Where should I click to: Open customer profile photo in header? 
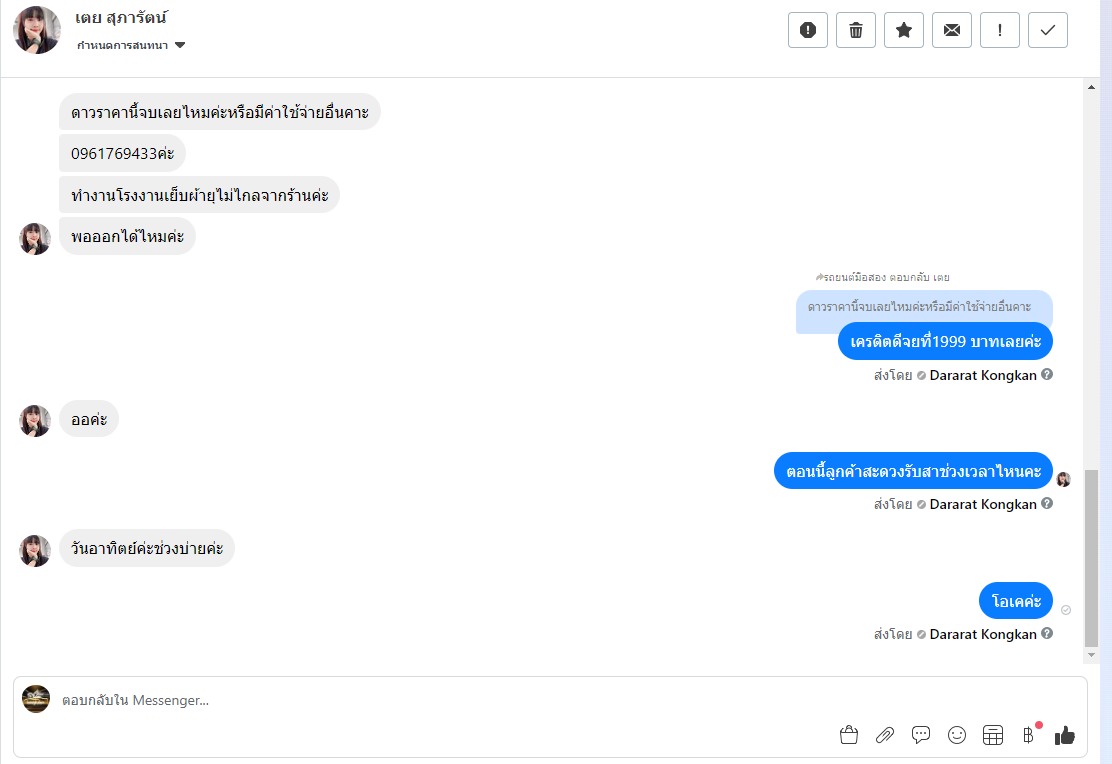(37, 30)
